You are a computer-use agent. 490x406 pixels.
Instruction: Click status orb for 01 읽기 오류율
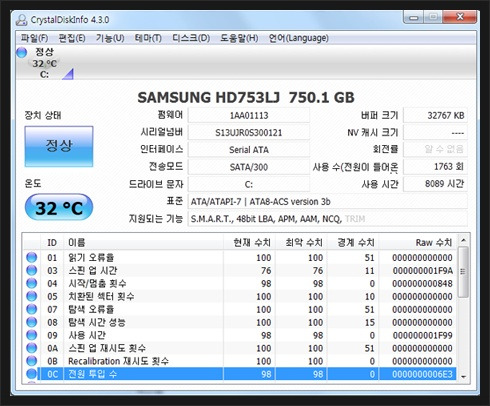[32, 257]
